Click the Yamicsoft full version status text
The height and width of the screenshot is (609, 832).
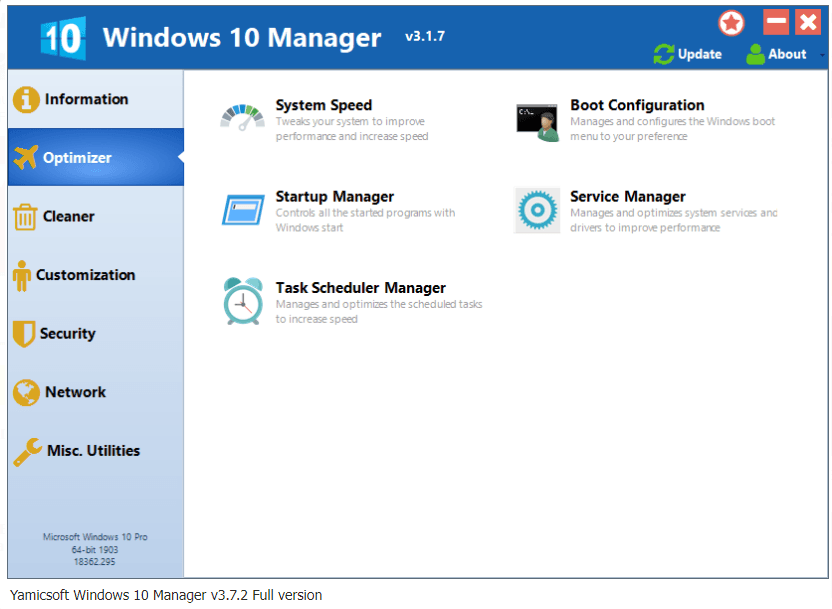(162, 595)
